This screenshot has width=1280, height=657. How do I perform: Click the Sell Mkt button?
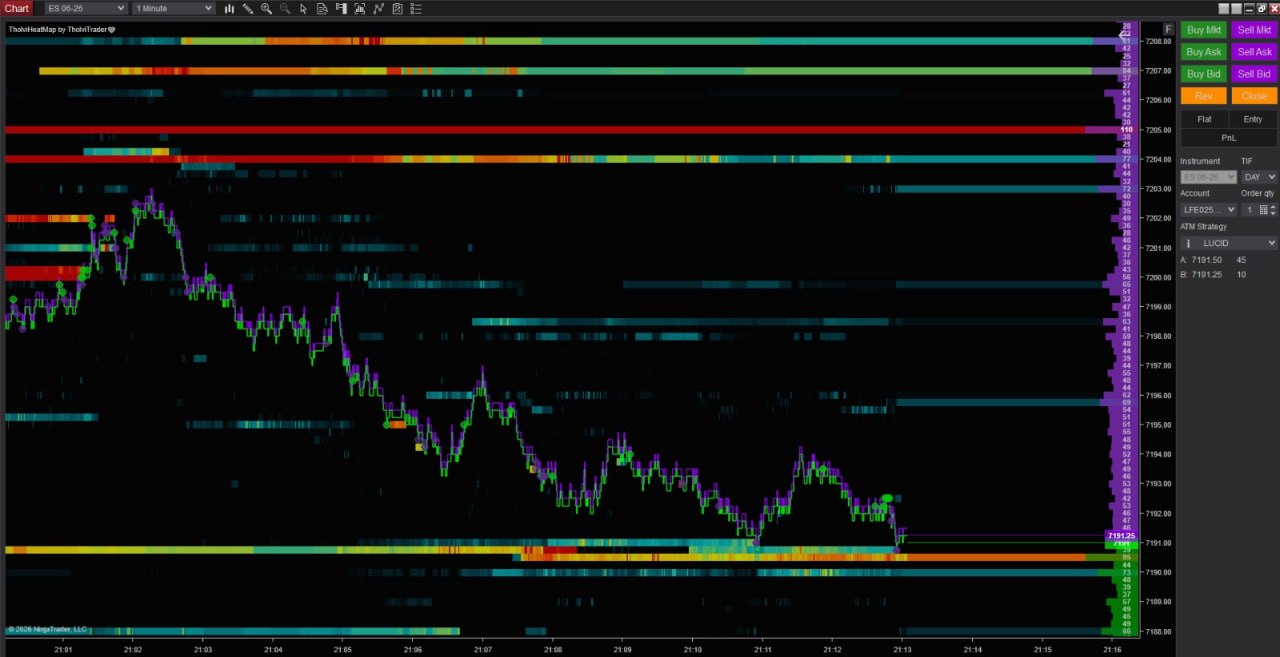pos(1254,30)
